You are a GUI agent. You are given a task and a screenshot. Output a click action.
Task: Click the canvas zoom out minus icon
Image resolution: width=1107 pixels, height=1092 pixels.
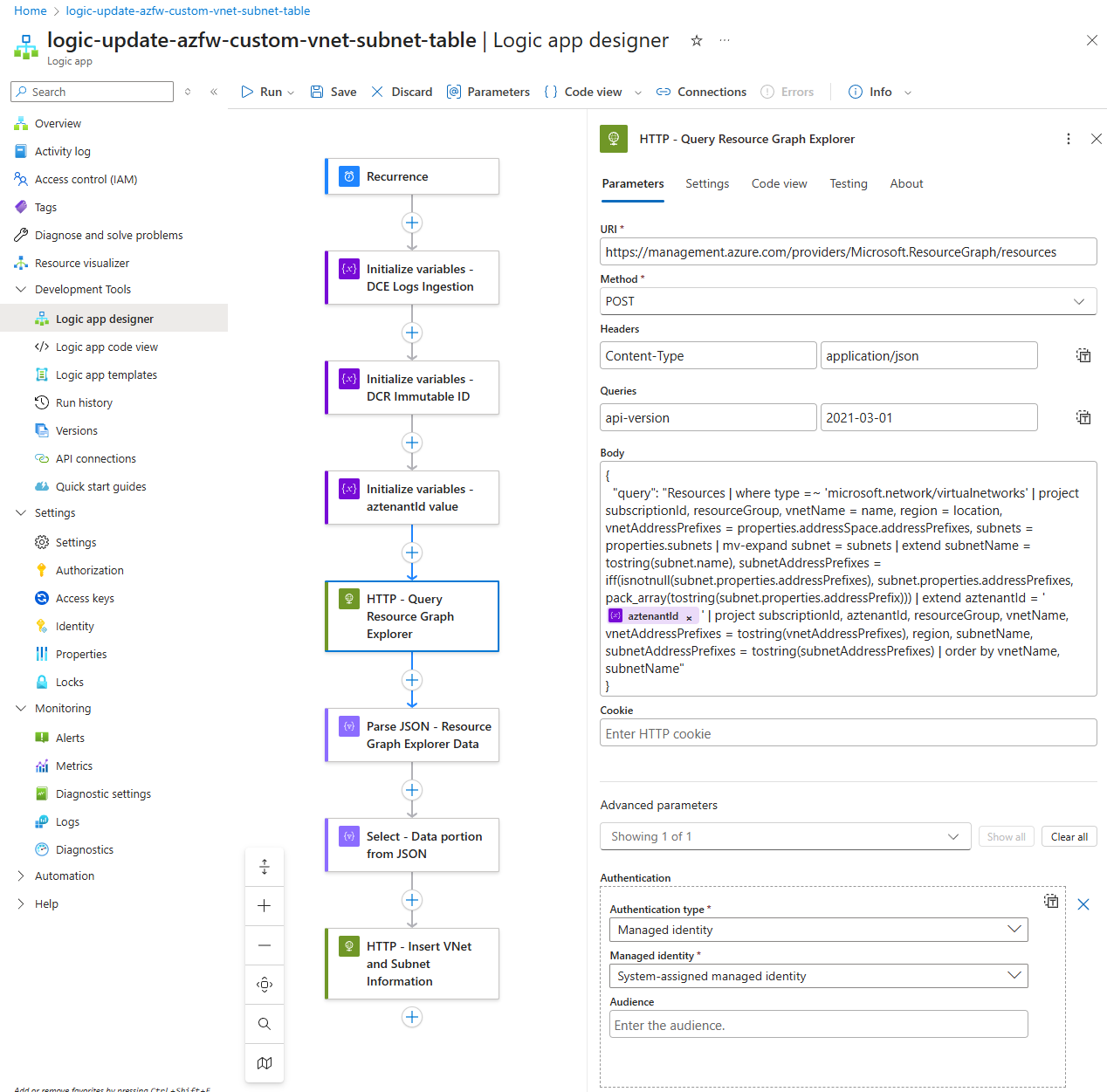point(265,945)
